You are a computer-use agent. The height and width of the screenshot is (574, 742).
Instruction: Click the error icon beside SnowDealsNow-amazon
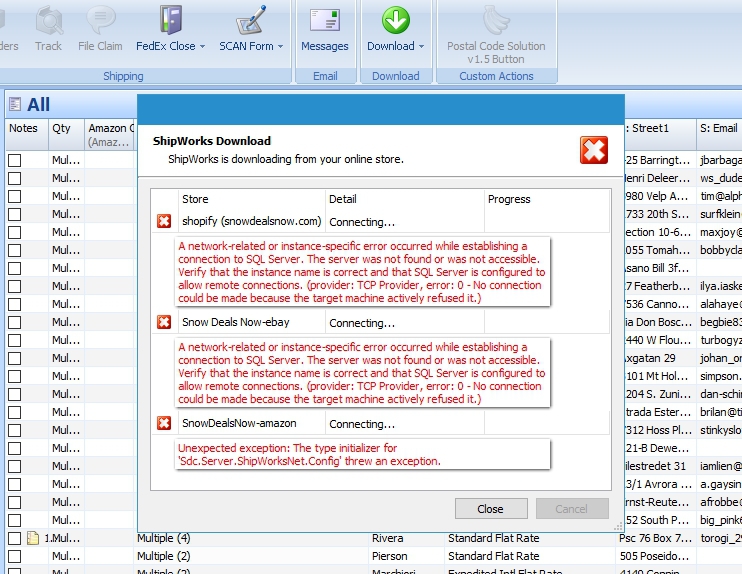pos(164,423)
